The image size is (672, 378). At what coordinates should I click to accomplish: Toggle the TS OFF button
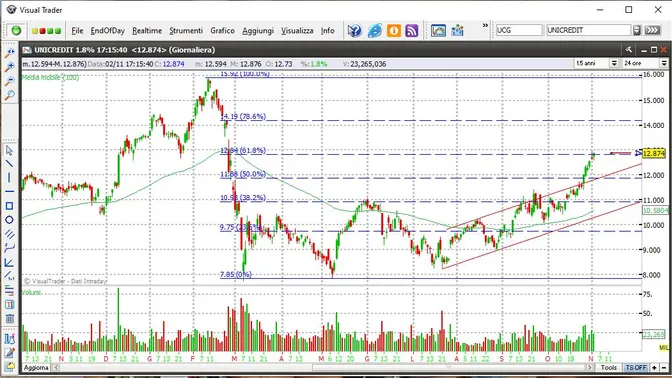(636, 368)
